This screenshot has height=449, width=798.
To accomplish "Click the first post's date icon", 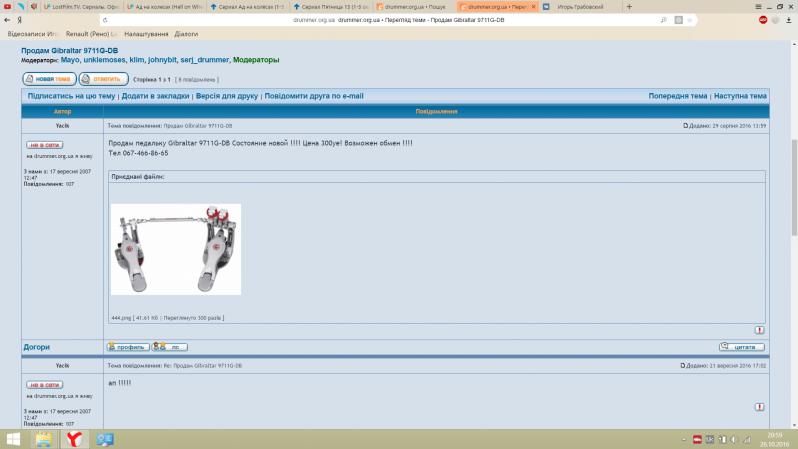I will [686, 125].
